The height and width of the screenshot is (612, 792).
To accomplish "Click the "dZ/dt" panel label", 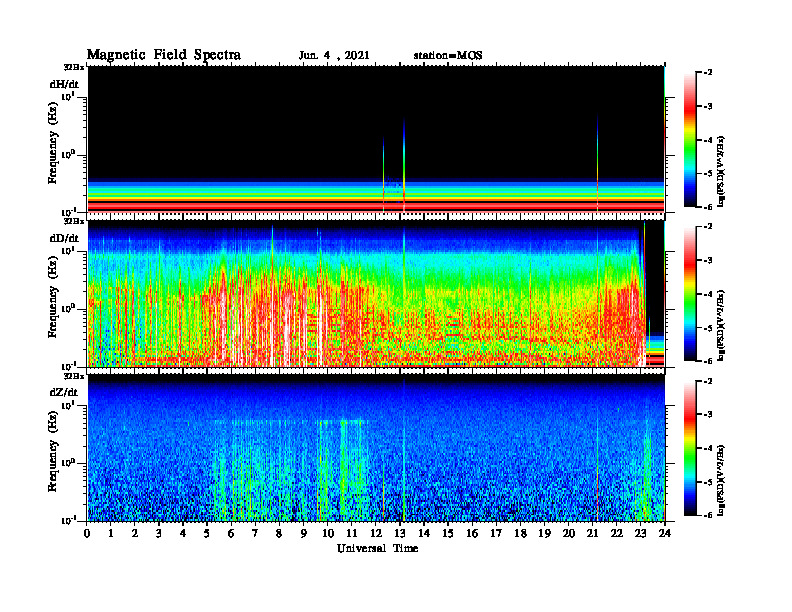I will [x=64, y=392].
